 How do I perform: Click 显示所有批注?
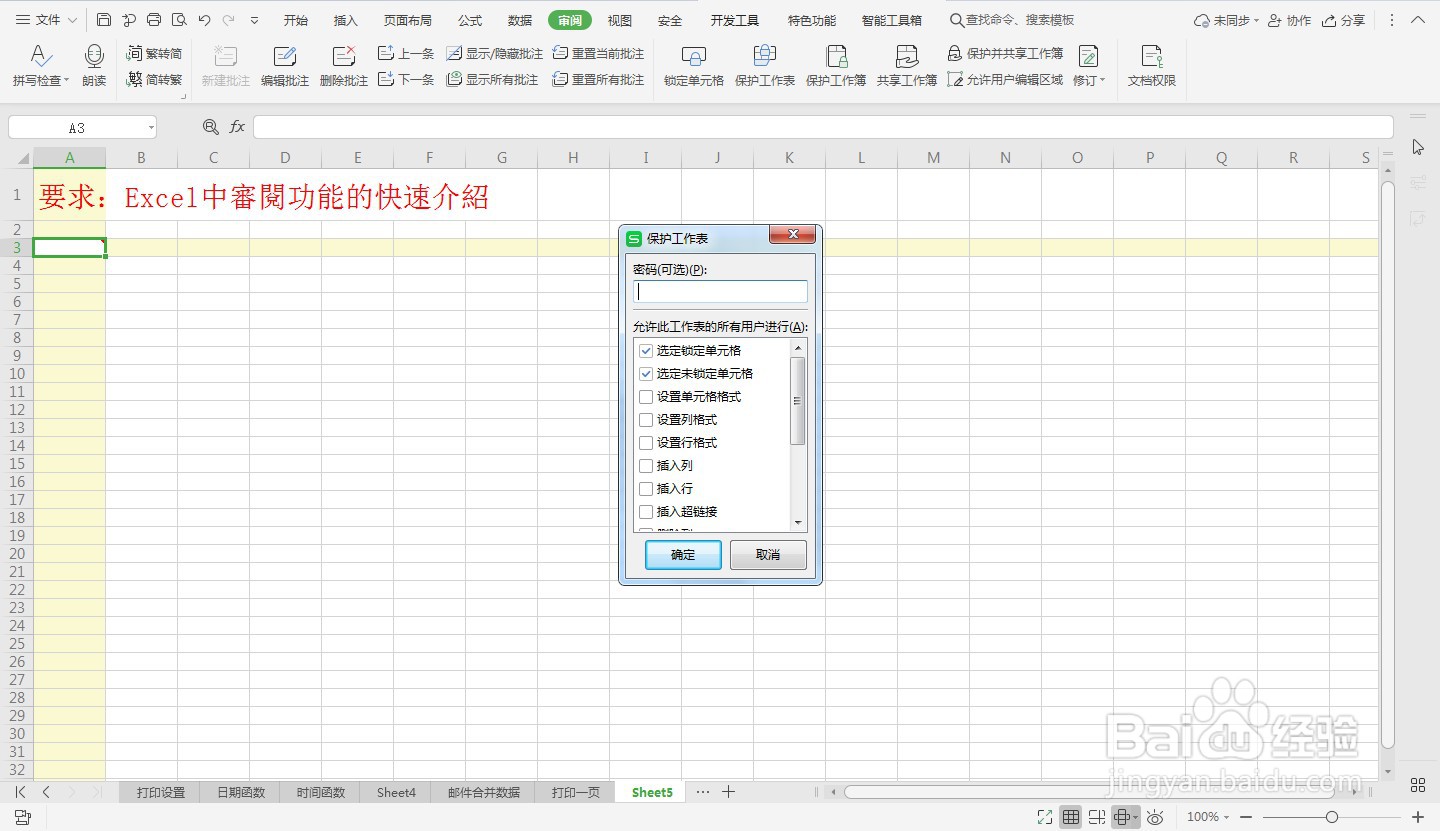(x=492, y=80)
